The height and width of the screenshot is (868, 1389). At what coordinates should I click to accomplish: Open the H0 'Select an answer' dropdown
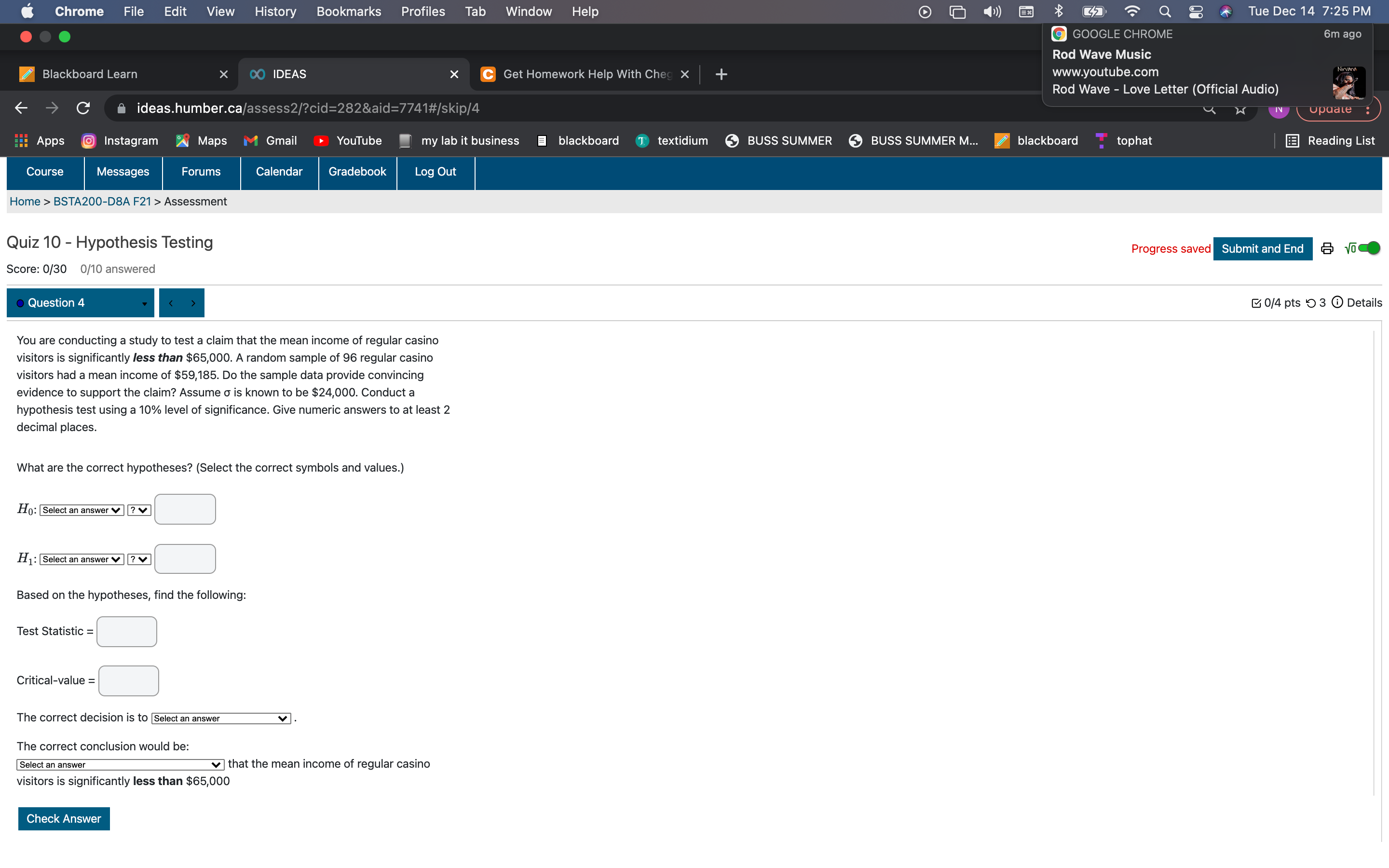81,510
